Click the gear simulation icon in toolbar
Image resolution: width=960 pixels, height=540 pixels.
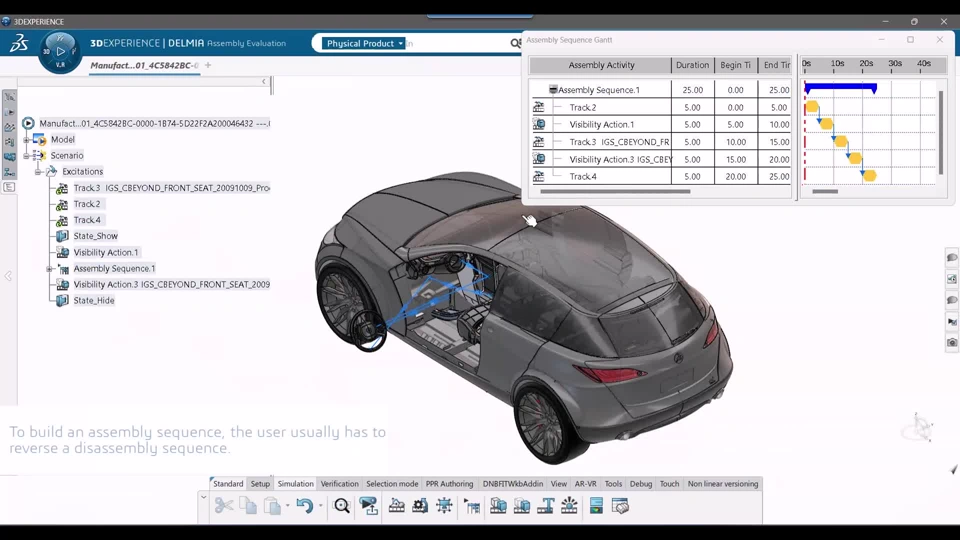(420, 506)
